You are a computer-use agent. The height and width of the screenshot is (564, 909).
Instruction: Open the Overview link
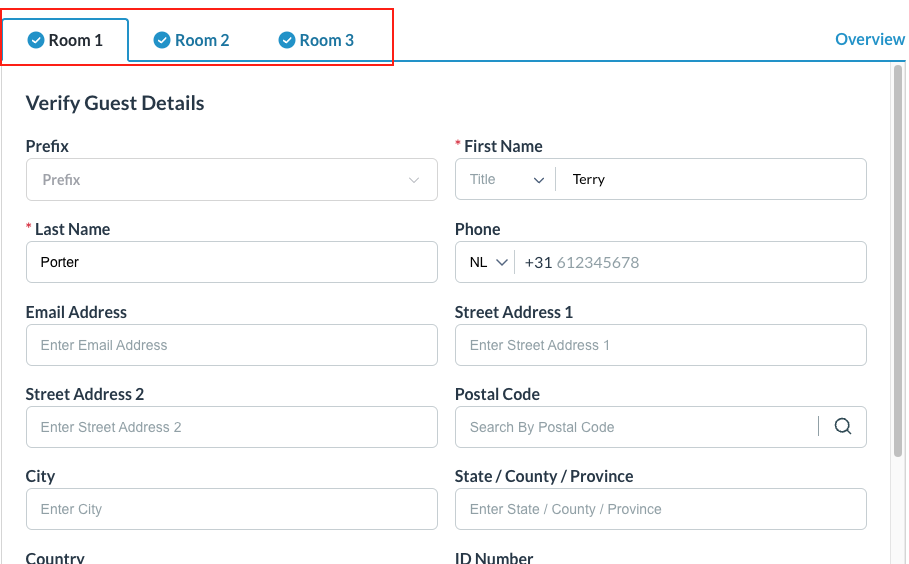click(869, 39)
